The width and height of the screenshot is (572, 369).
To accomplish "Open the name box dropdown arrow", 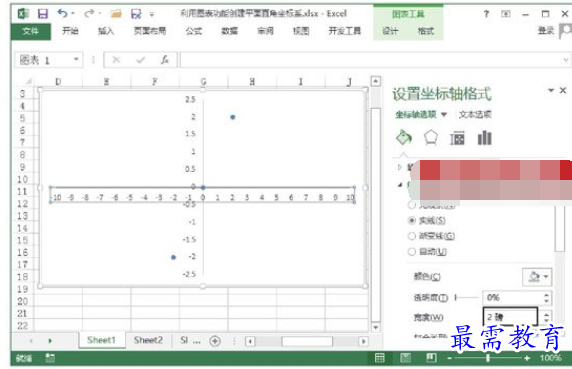I will pos(76,59).
